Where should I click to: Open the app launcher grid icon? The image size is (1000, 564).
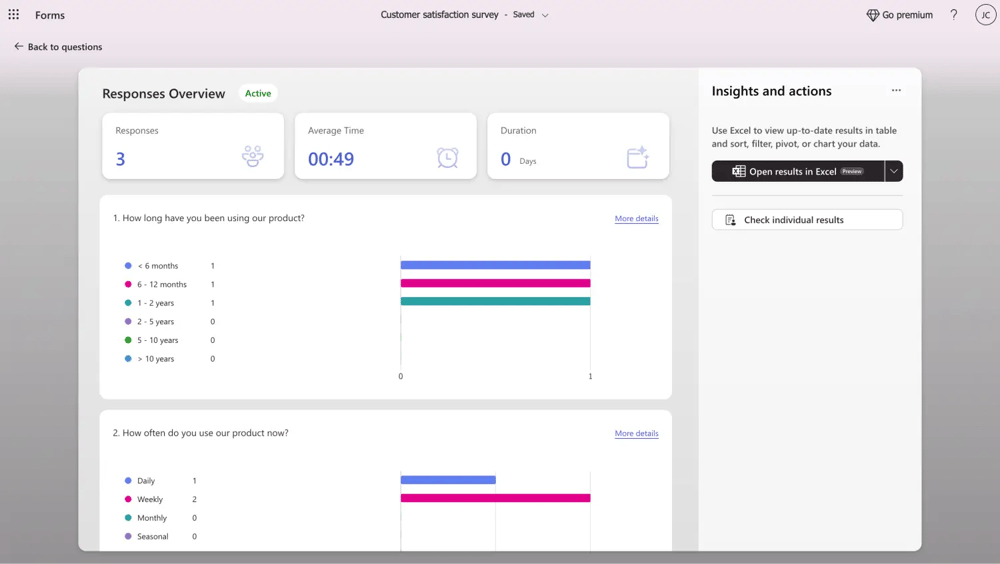(x=14, y=15)
